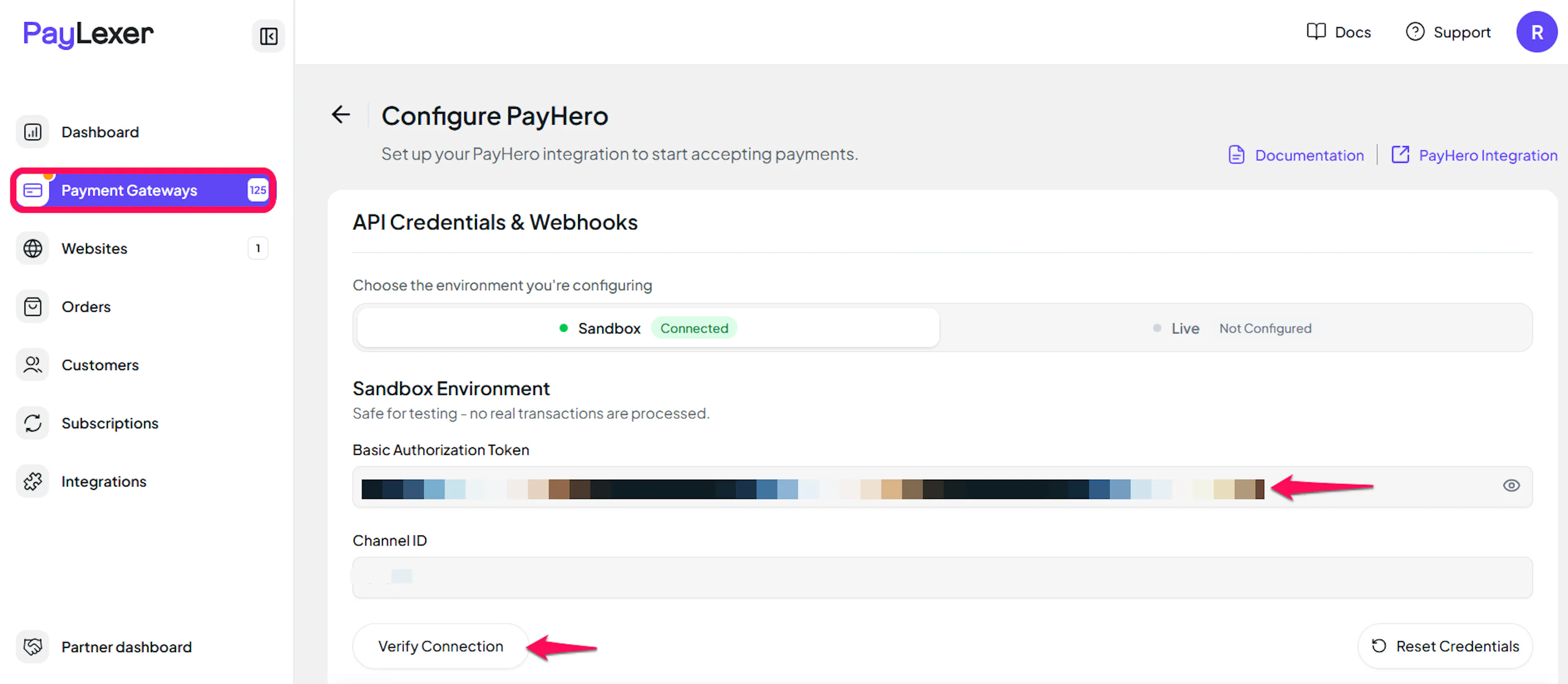Click the Integrations puzzle icon

[x=32, y=481]
